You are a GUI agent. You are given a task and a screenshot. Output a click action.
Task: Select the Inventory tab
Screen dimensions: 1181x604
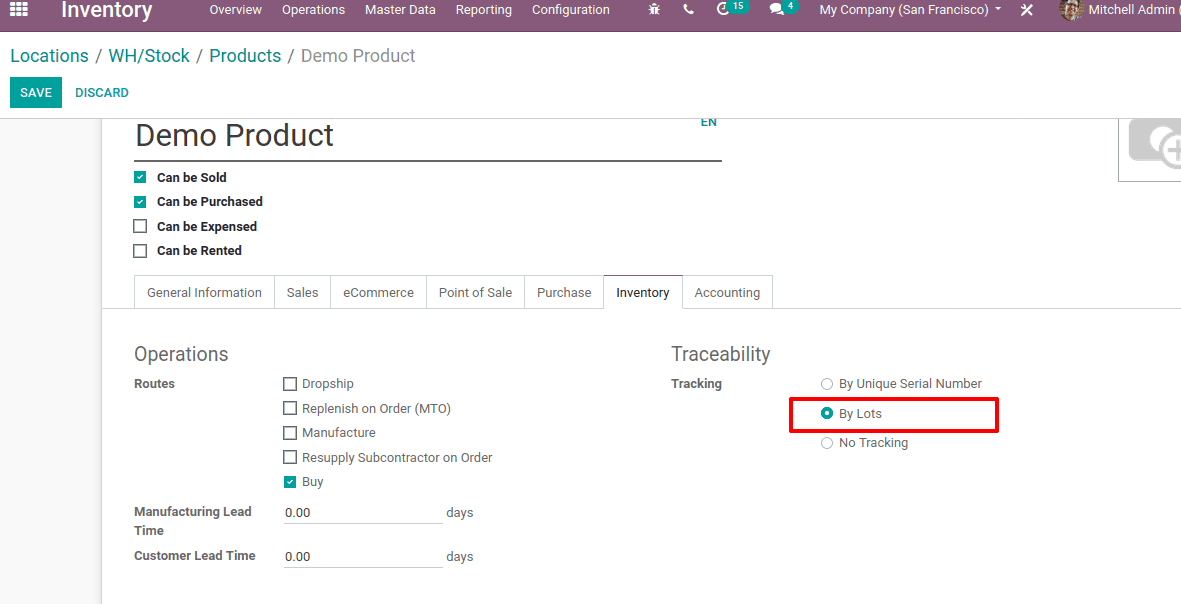click(642, 292)
